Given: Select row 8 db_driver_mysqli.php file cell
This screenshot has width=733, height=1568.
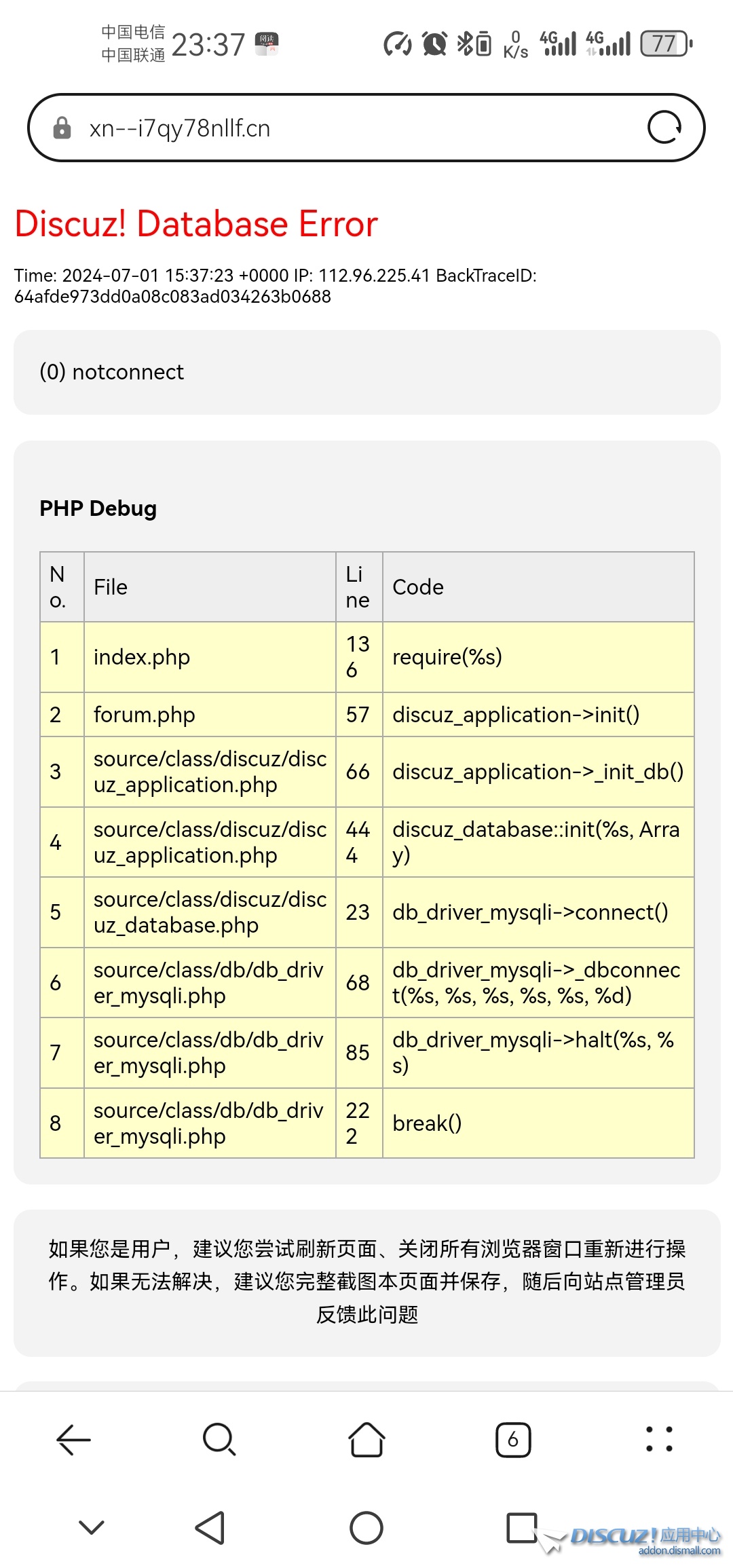Looking at the screenshot, I should 210,1123.
